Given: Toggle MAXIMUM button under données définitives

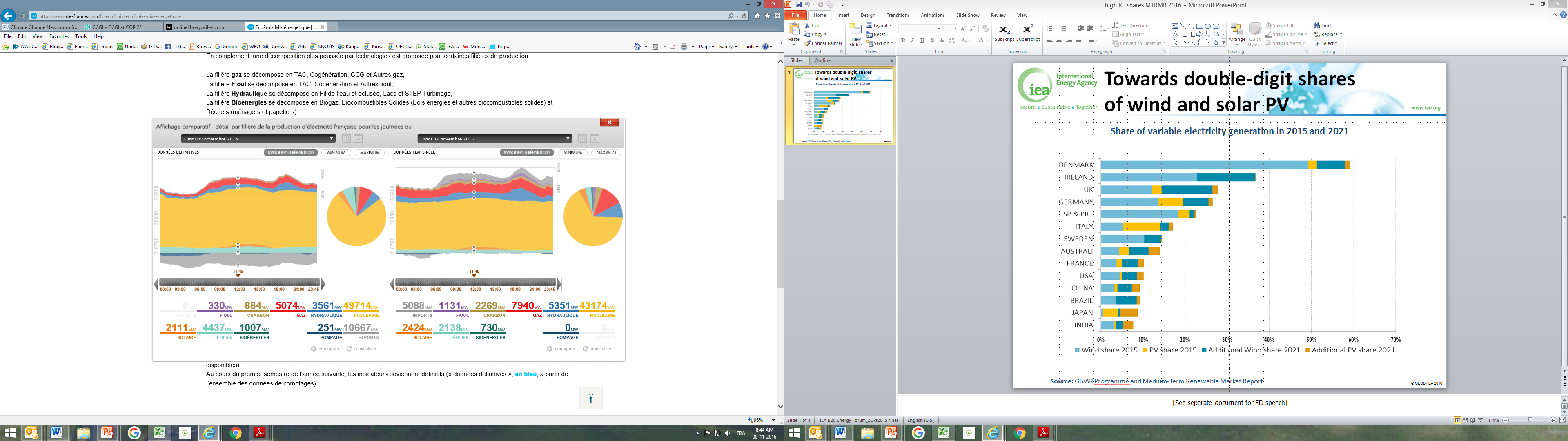Looking at the screenshot, I should pyautogui.click(x=370, y=153).
